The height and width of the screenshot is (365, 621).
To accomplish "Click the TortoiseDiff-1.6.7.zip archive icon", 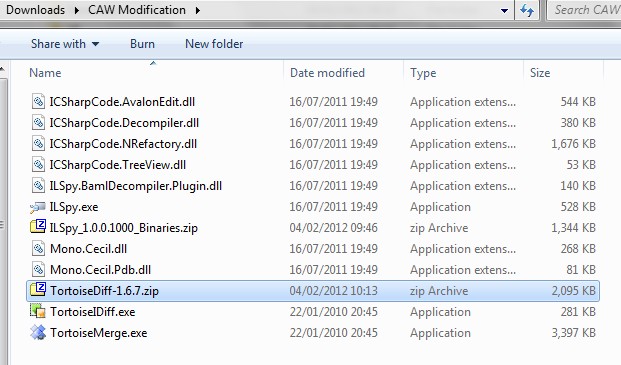I will [38, 290].
